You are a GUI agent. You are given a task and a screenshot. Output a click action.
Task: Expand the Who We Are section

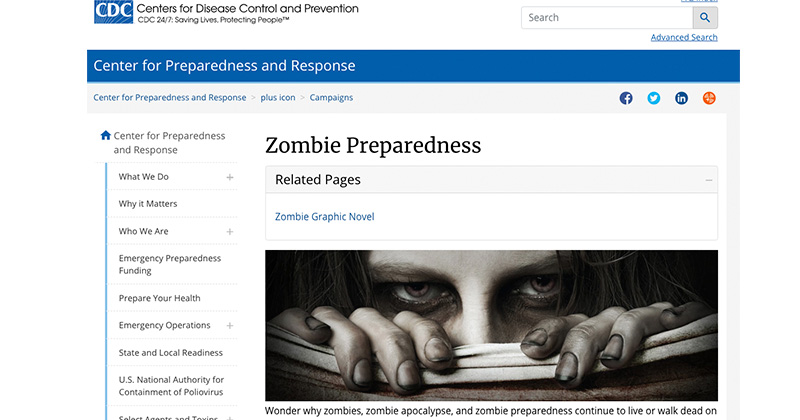230,231
